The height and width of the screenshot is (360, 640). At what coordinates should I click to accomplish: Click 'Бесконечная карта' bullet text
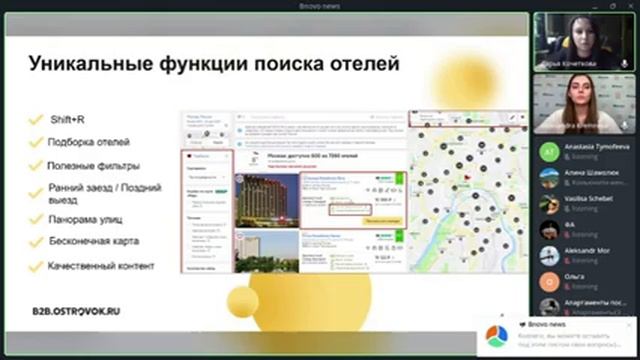(x=94, y=241)
